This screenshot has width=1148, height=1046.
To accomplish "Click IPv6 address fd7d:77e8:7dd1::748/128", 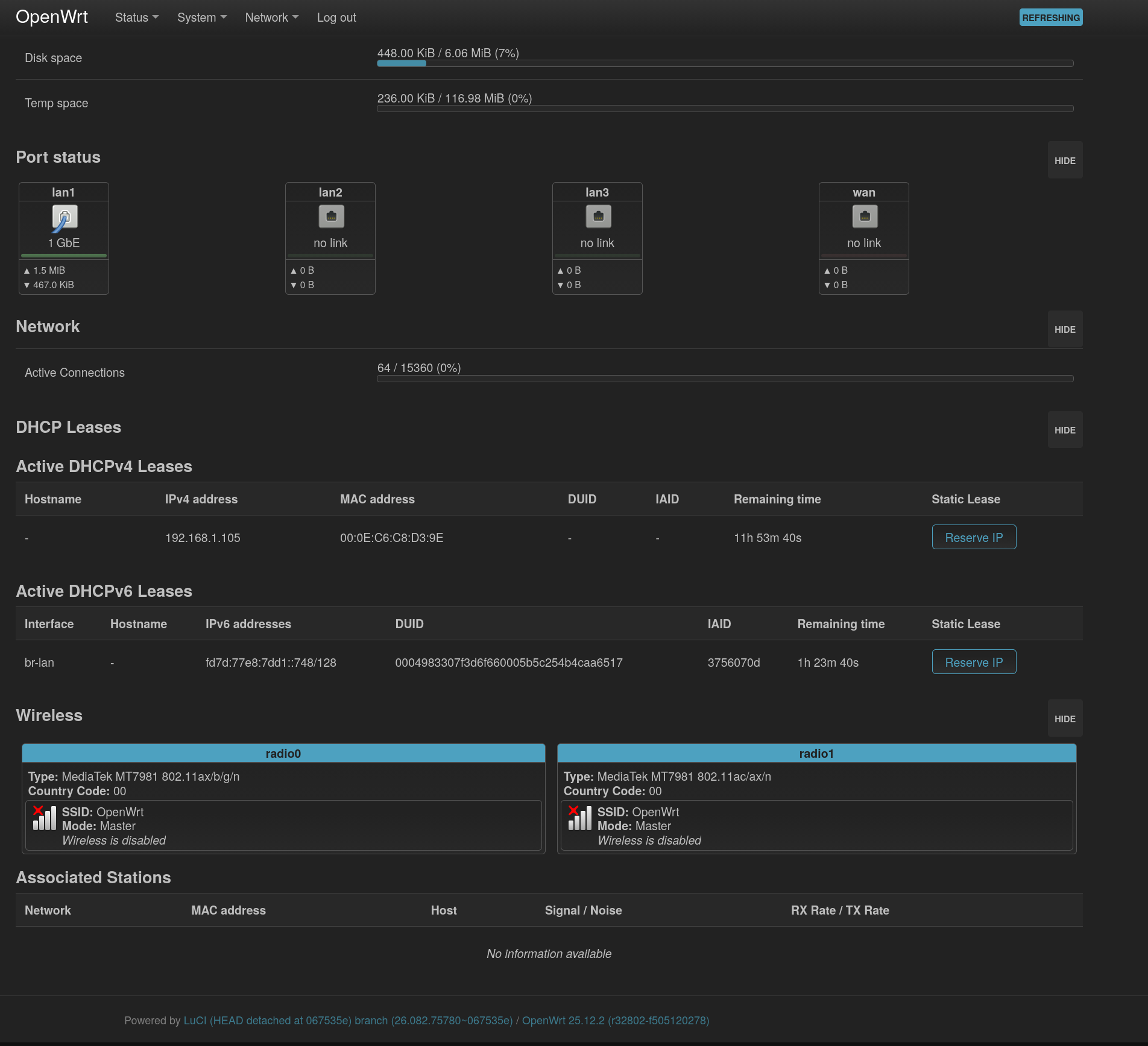I will (271, 663).
